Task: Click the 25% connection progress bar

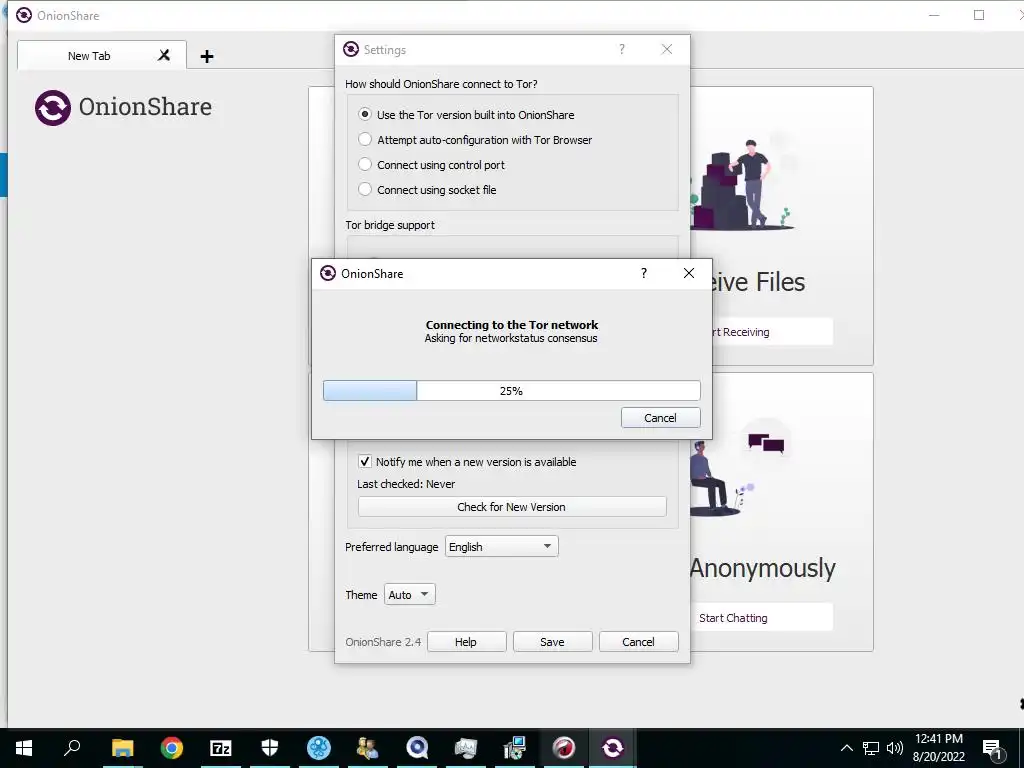Action: (511, 391)
